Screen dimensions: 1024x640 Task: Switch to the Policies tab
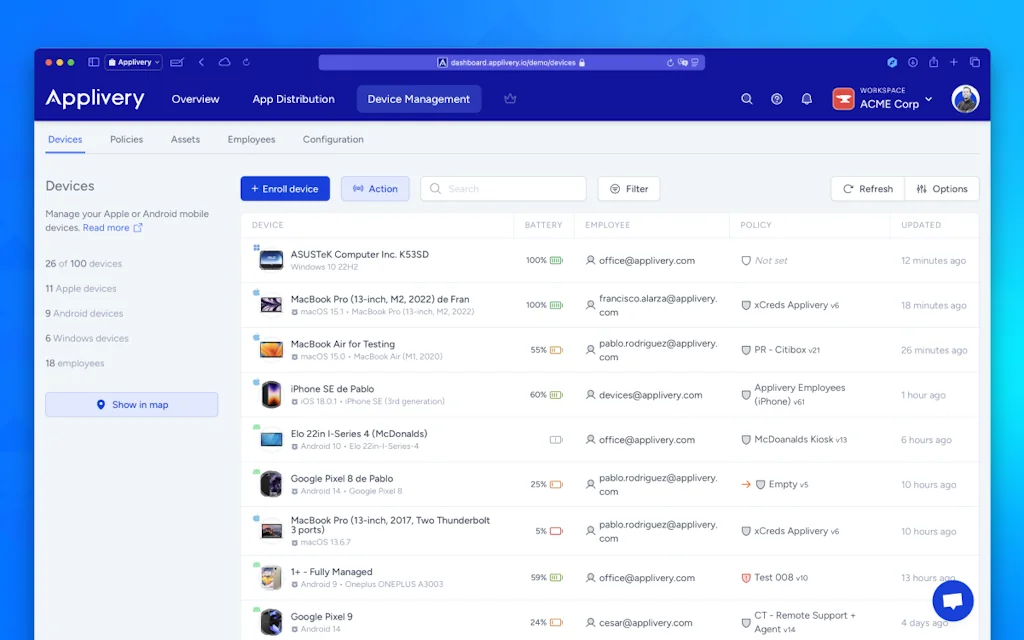[126, 140]
